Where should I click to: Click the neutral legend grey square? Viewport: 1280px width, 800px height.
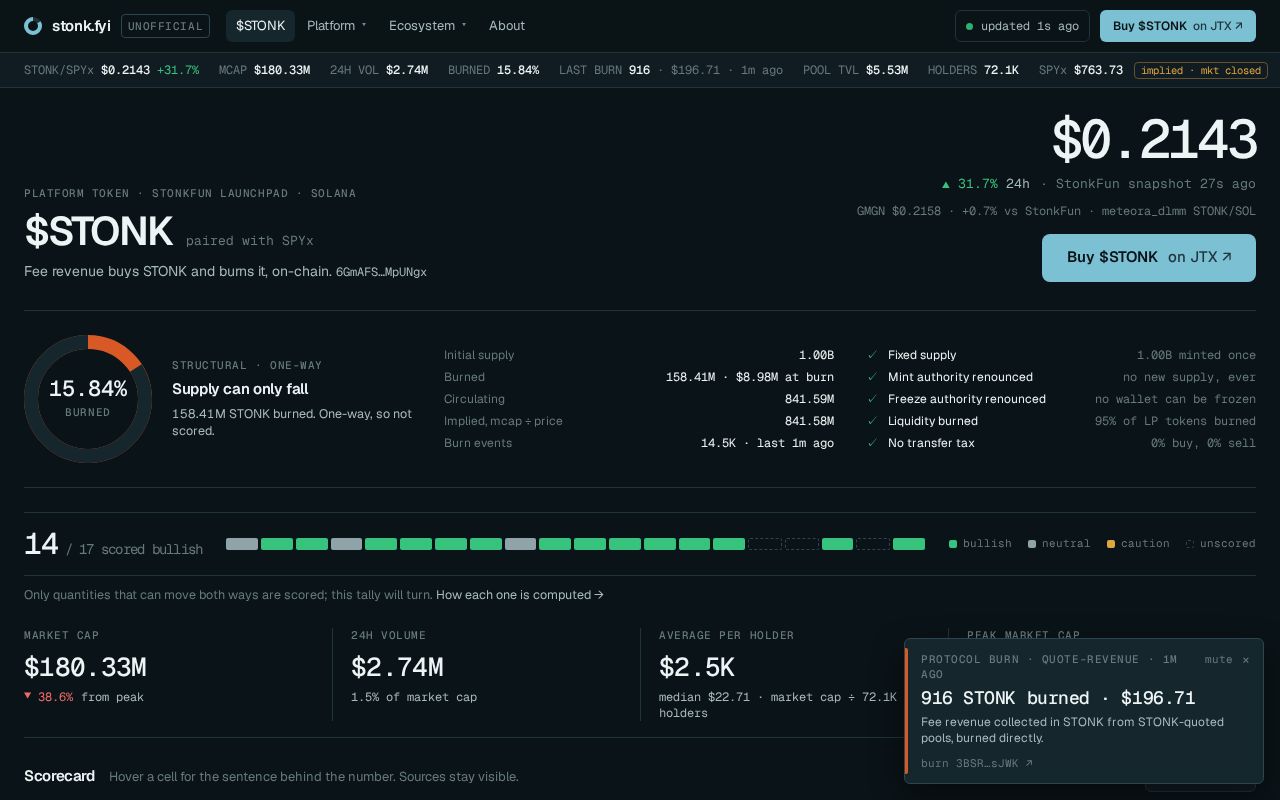pos(1032,544)
